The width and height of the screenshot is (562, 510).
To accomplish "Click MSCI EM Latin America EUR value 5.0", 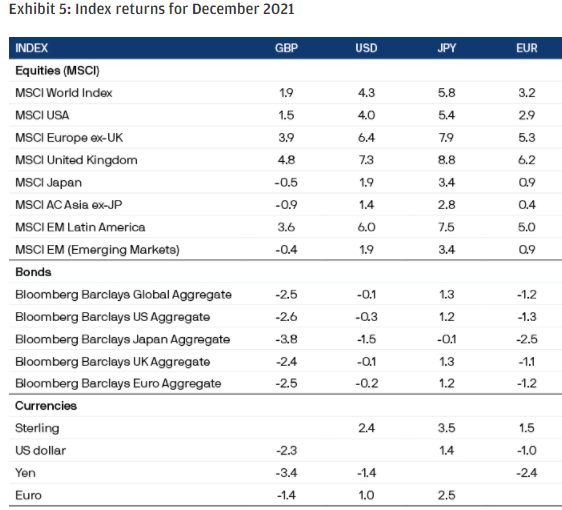I will tap(527, 227).
